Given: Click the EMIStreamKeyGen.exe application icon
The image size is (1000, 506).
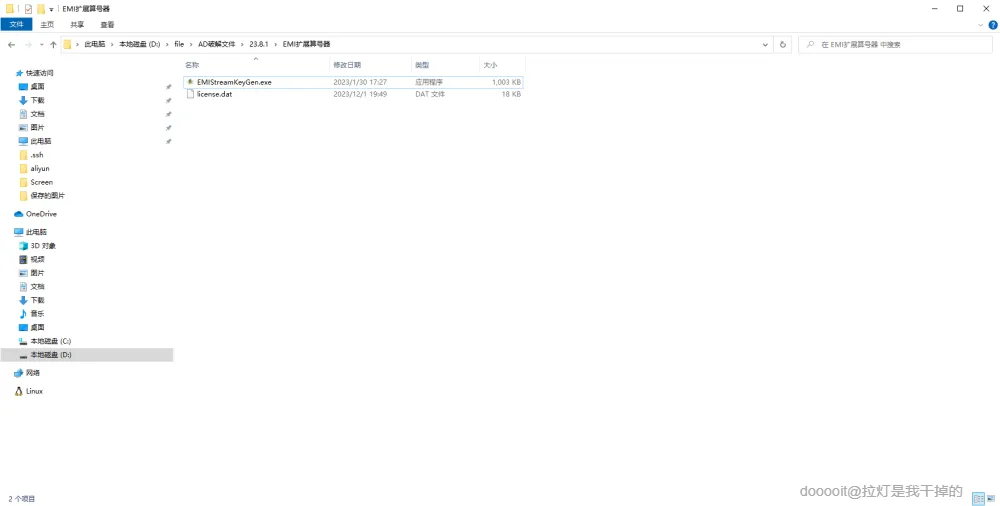Looking at the screenshot, I should pos(190,82).
